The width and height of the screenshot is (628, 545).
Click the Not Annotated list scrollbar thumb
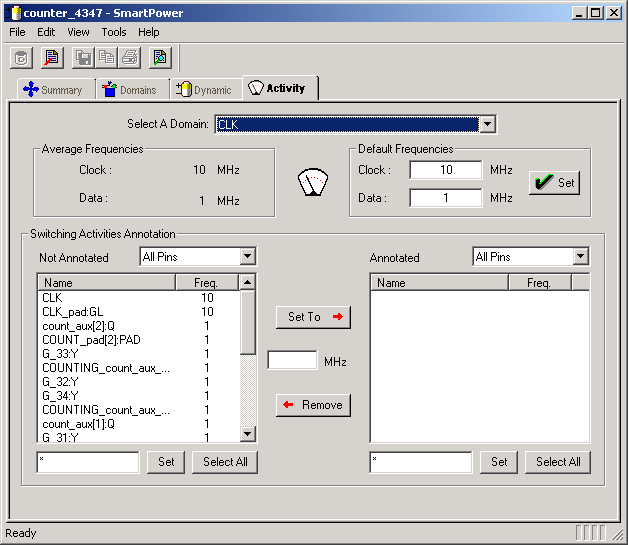pos(248,322)
